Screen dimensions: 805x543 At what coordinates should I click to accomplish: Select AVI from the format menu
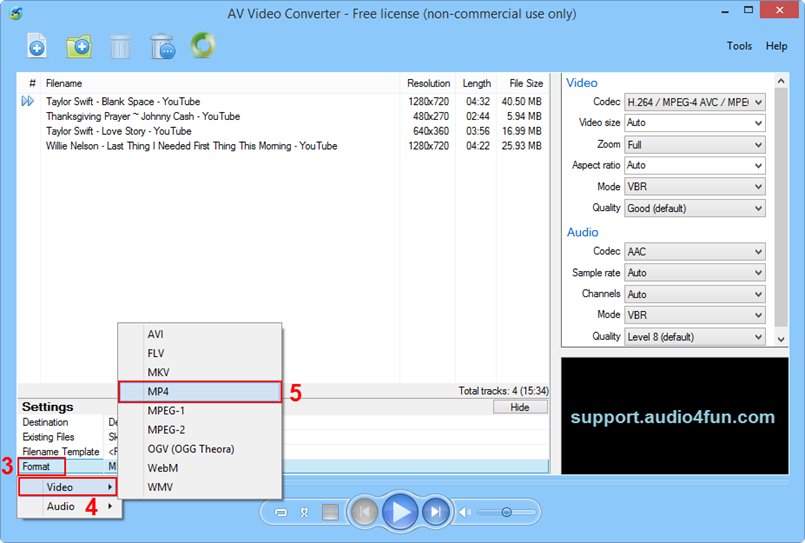point(200,334)
